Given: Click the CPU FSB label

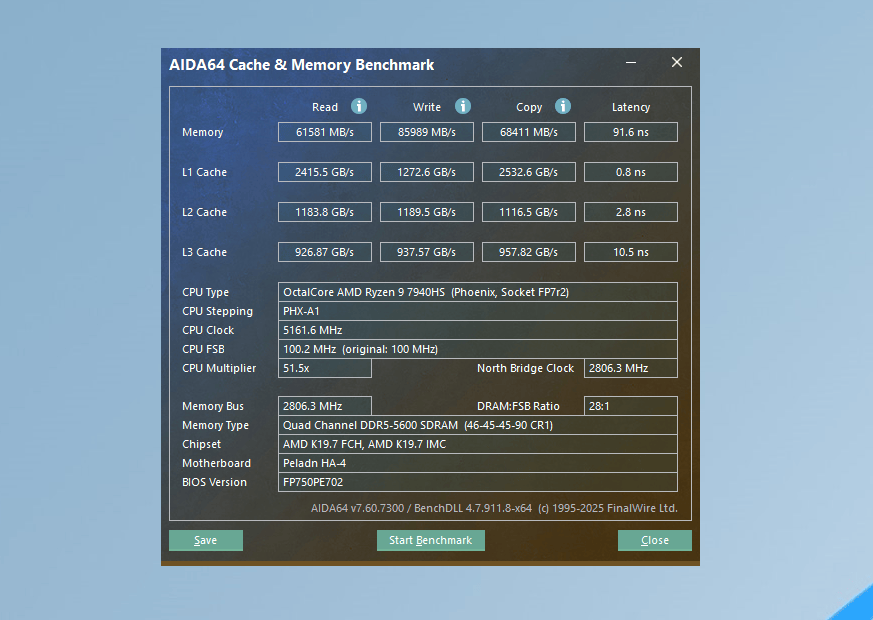Looking at the screenshot, I should [203, 349].
